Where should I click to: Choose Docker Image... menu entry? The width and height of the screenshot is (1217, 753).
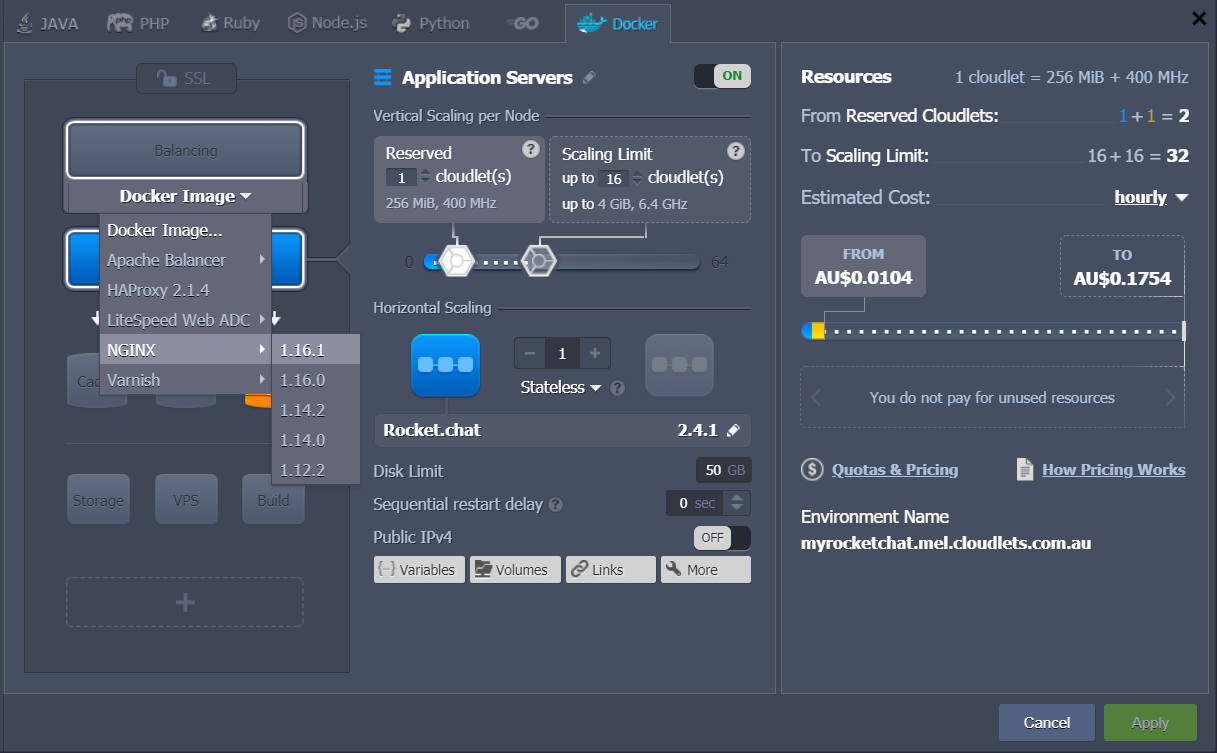point(185,230)
